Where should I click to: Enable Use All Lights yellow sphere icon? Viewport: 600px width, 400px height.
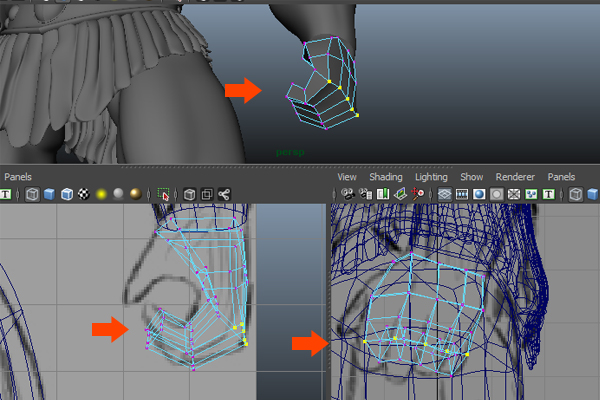(101, 194)
